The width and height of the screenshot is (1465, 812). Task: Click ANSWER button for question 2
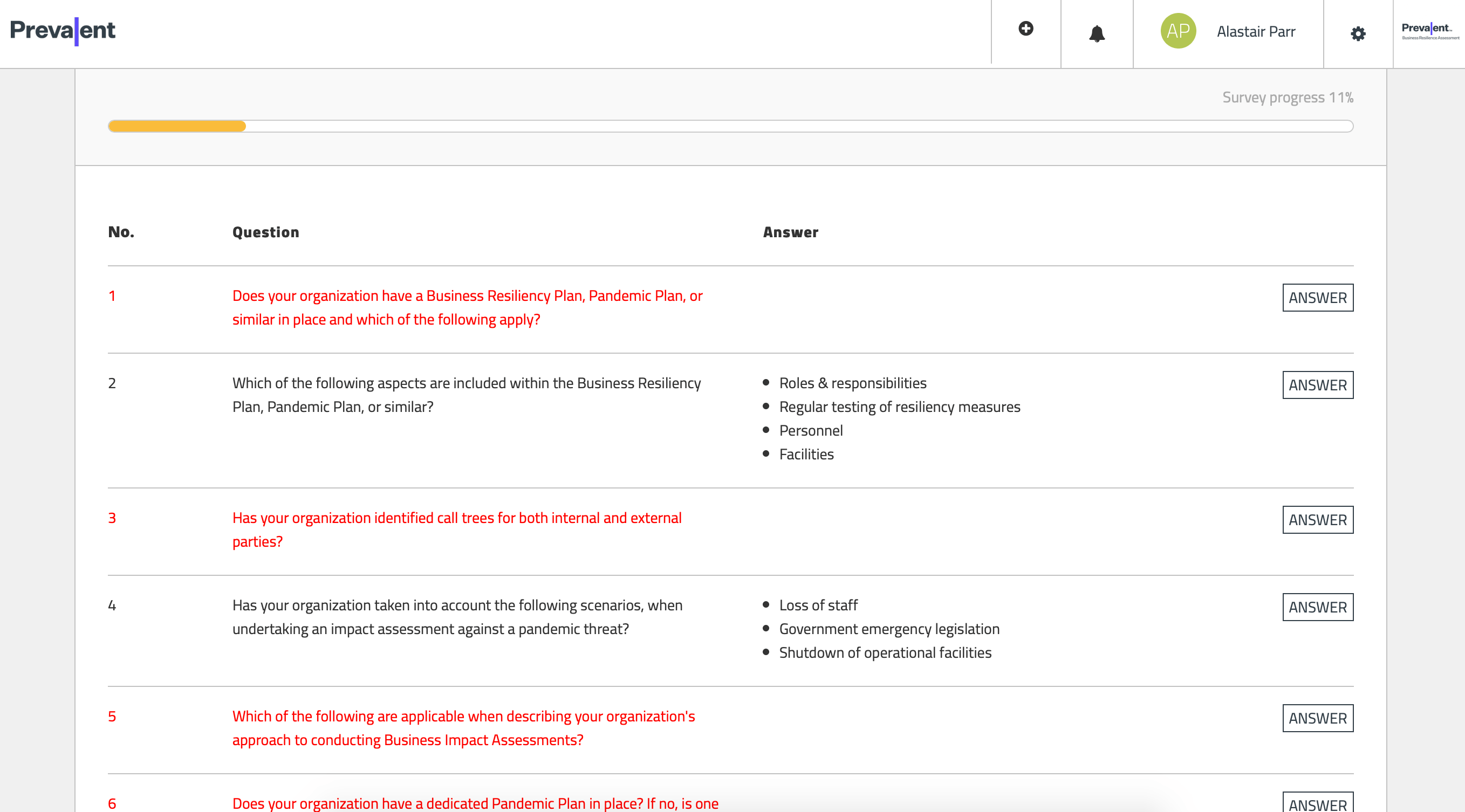pos(1317,385)
